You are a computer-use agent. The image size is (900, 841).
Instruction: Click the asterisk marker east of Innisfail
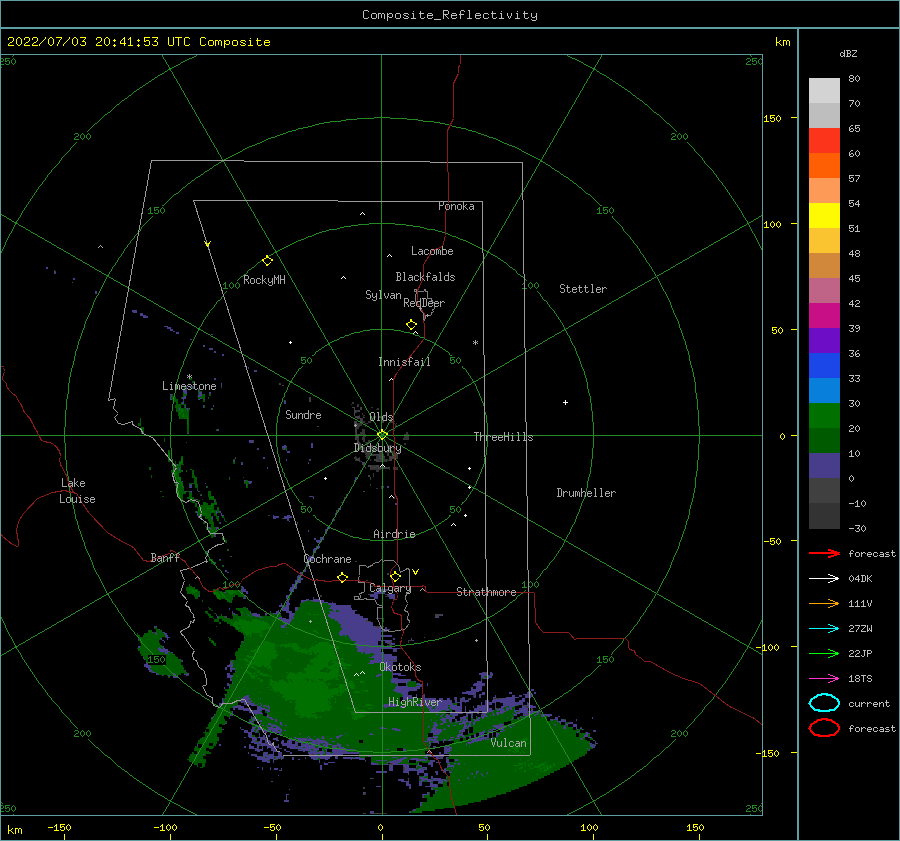(x=475, y=343)
